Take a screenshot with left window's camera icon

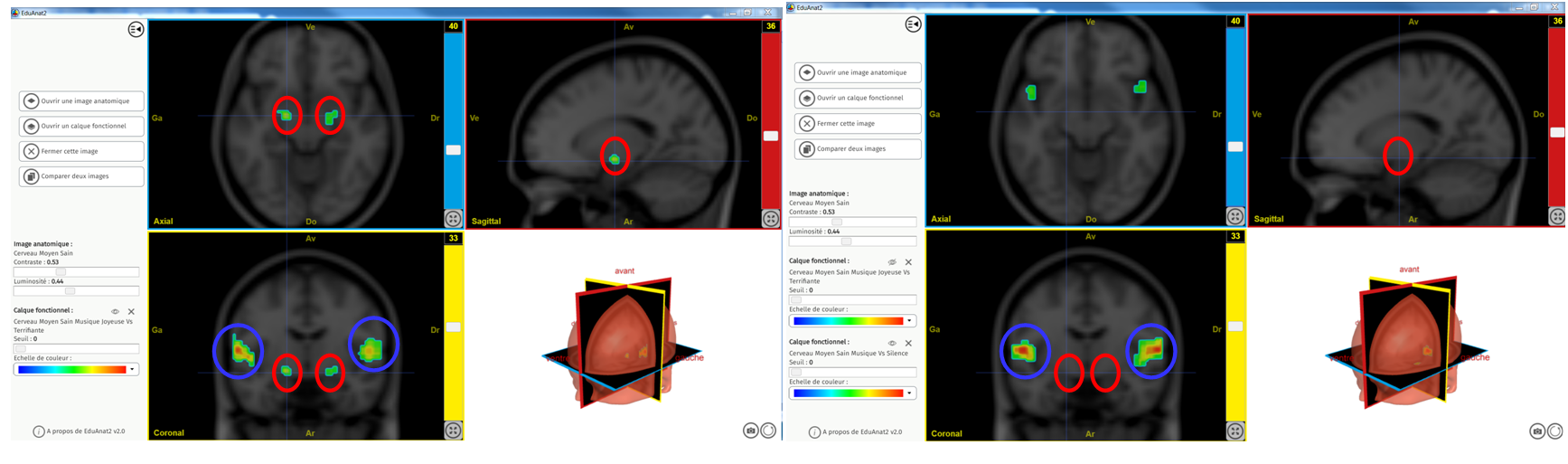(x=750, y=431)
